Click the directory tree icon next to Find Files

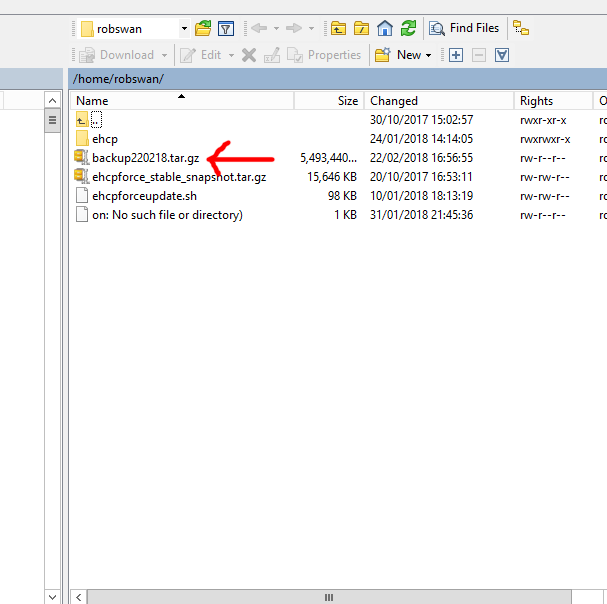(521, 28)
